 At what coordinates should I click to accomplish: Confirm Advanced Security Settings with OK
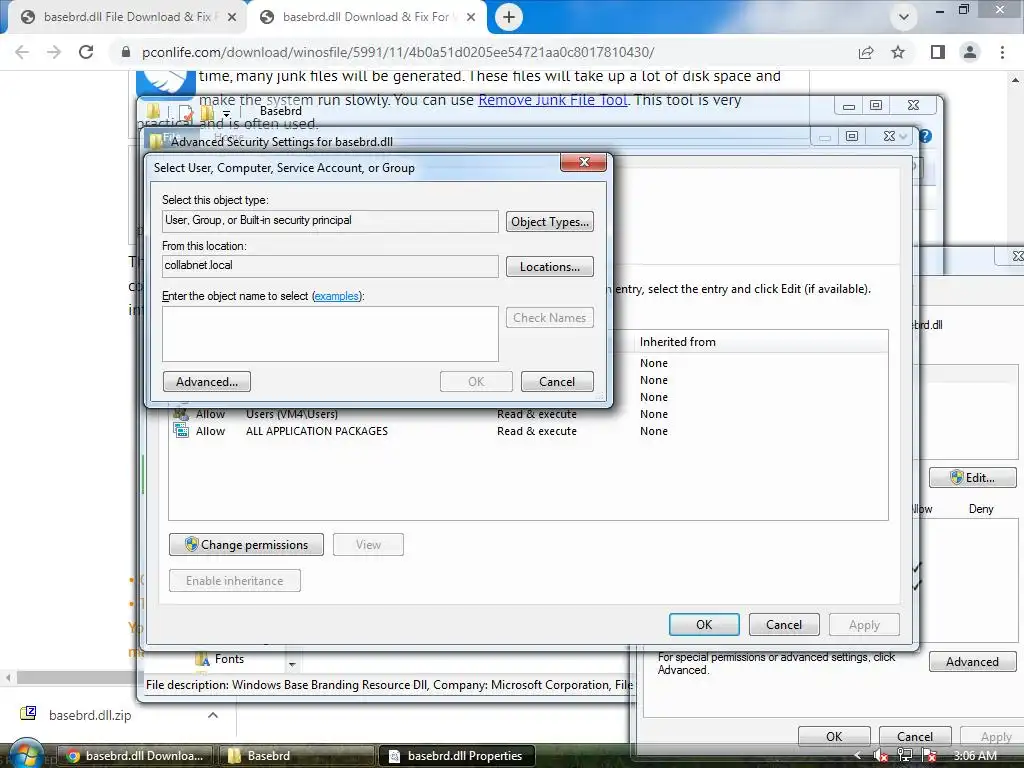point(704,624)
